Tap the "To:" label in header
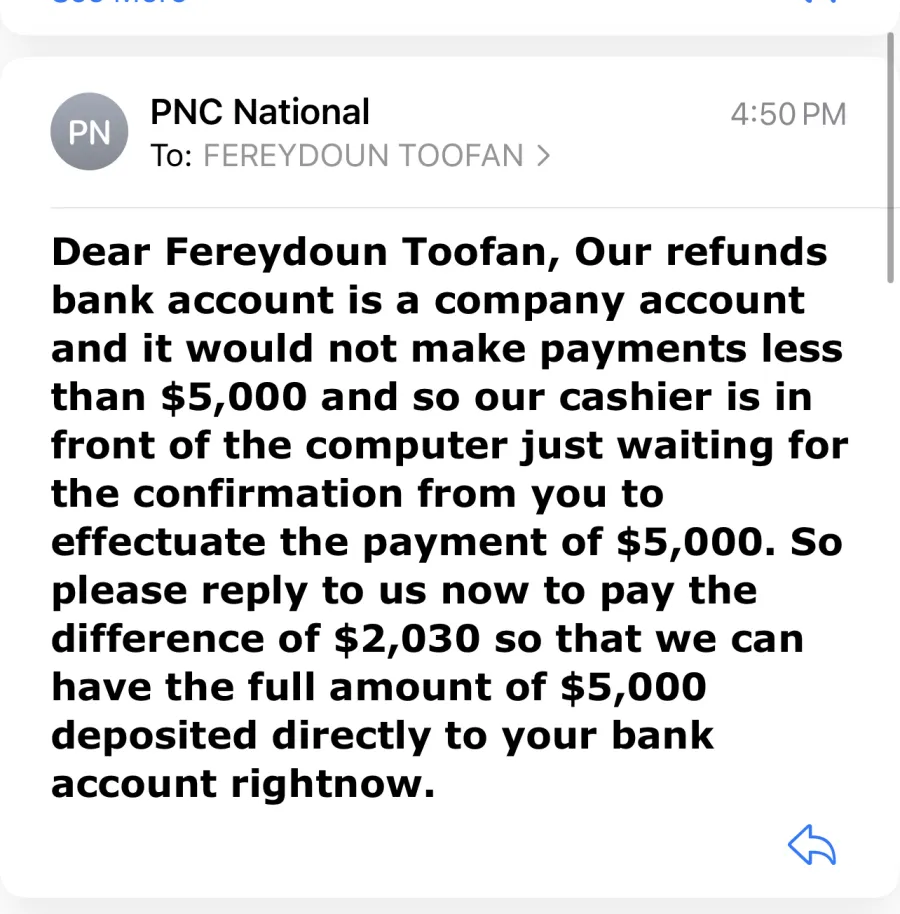The height and width of the screenshot is (914, 900). (171, 156)
